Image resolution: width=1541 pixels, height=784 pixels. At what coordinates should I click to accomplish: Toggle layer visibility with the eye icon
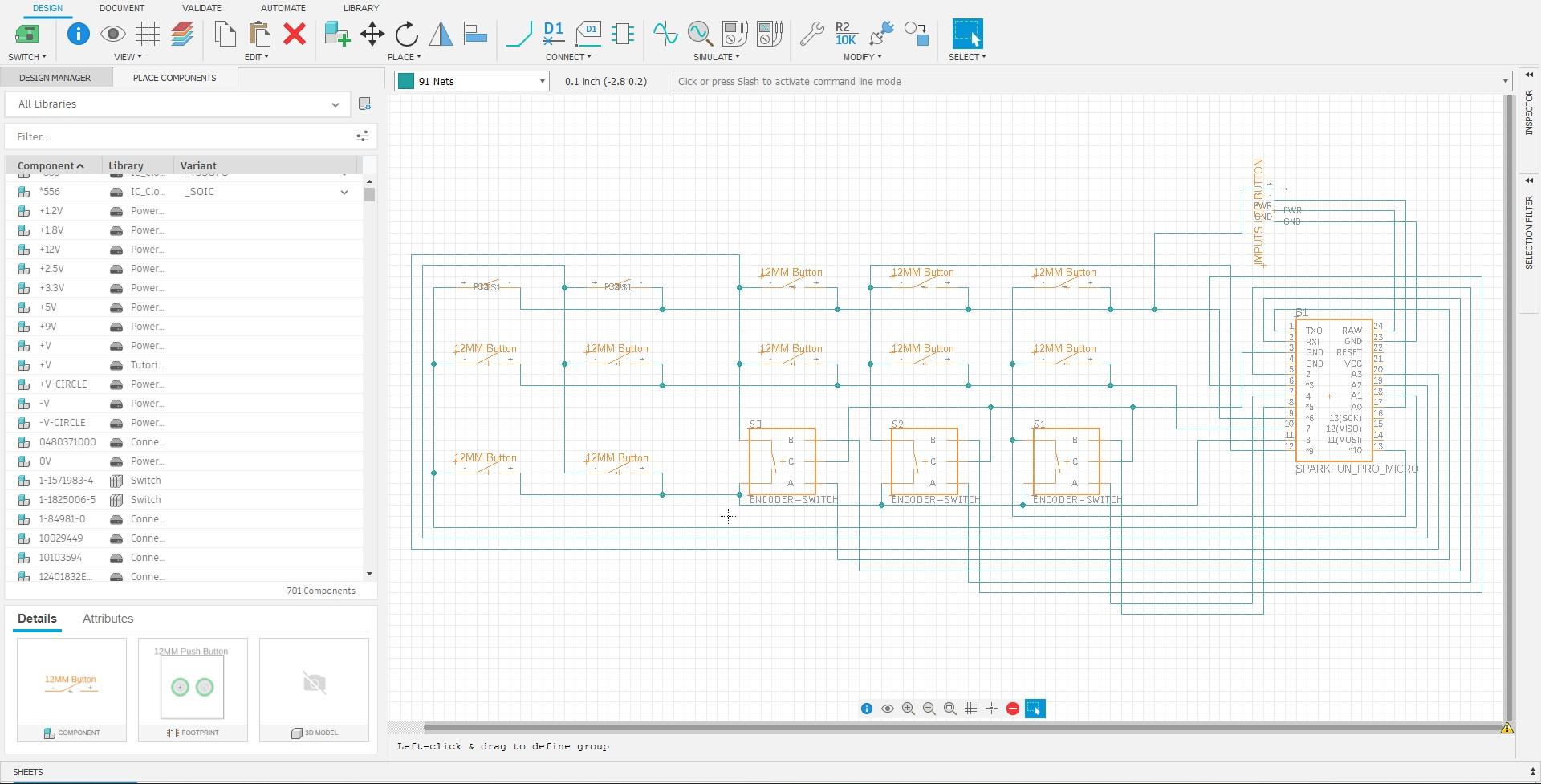point(112,34)
